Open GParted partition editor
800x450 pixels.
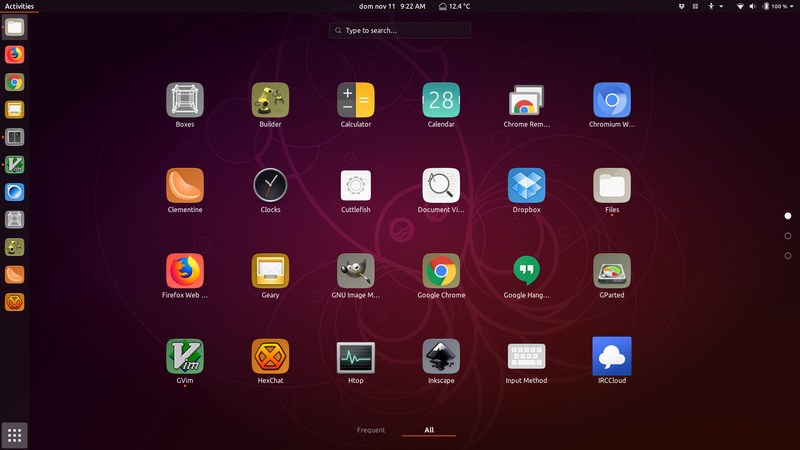[x=612, y=271]
